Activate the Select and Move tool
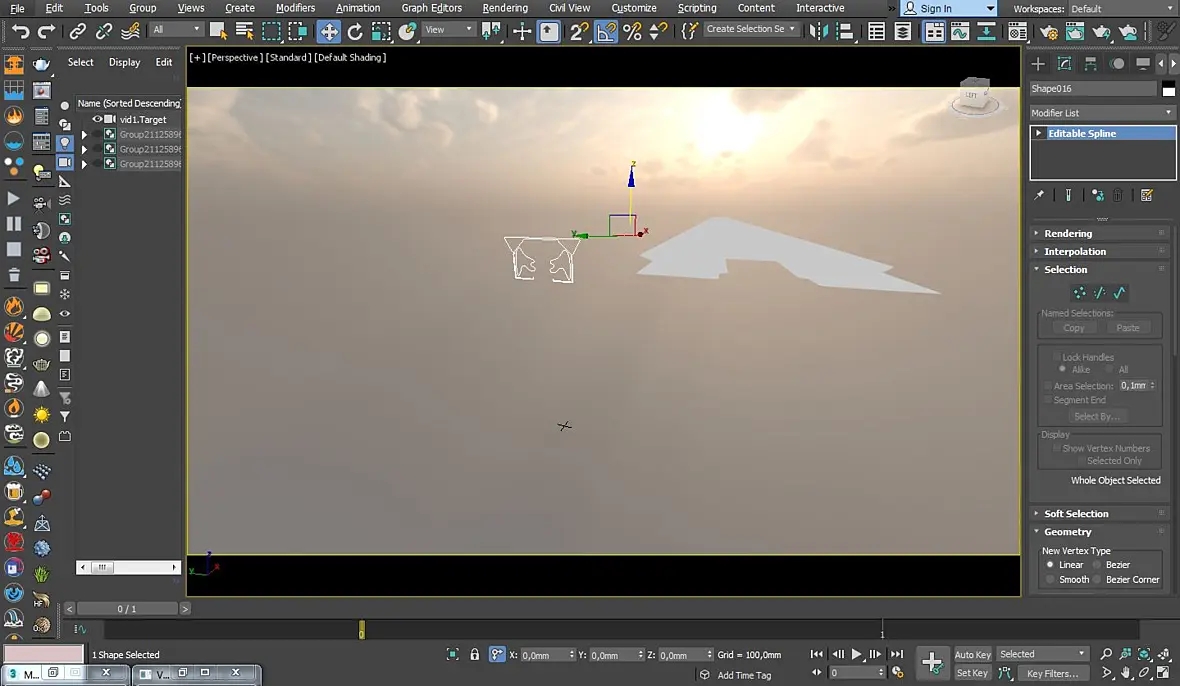1180x686 pixels. tap(329, 31)
